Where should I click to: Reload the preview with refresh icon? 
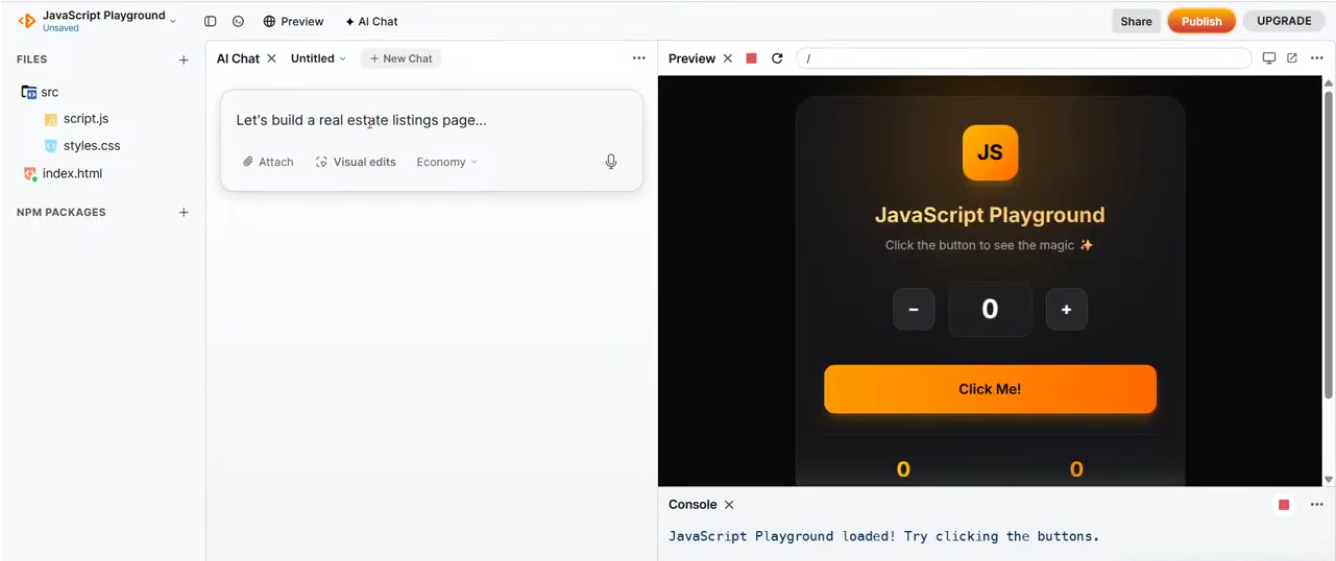777,59
